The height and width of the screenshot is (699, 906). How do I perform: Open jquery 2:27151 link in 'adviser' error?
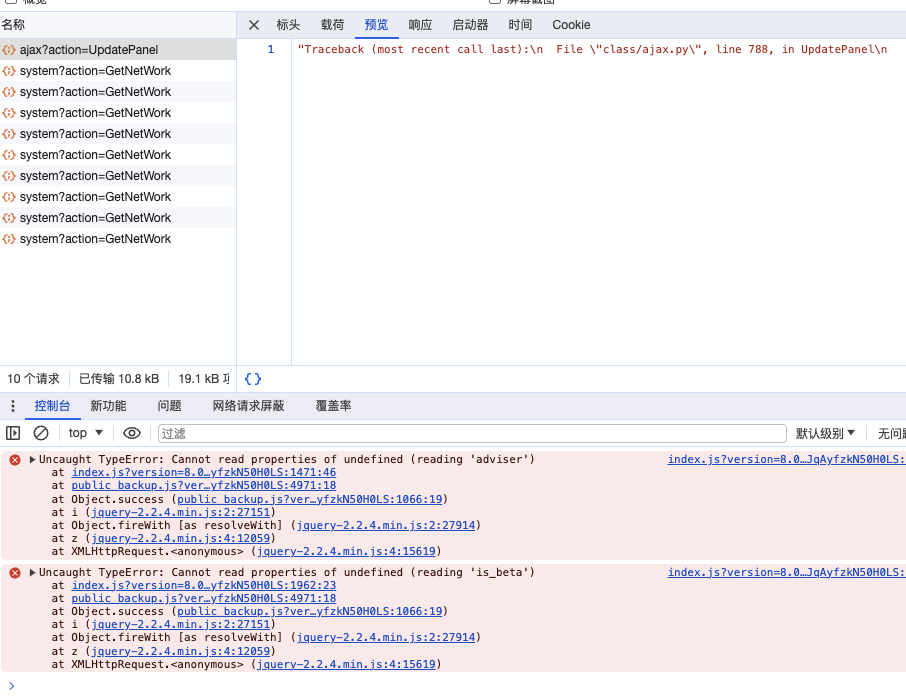pos(180,512)
